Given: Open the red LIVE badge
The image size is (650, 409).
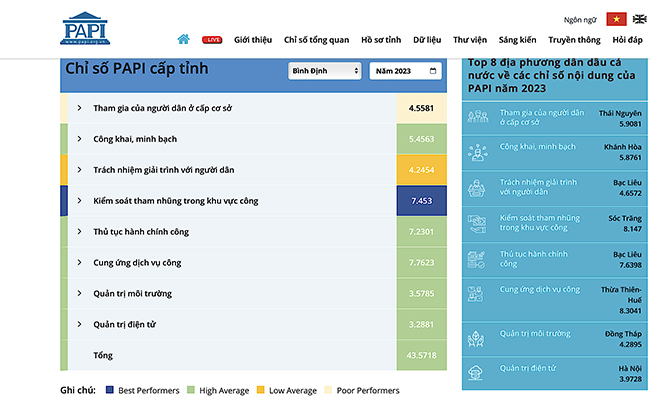Looking at the screenshot, I should point(212,40).
